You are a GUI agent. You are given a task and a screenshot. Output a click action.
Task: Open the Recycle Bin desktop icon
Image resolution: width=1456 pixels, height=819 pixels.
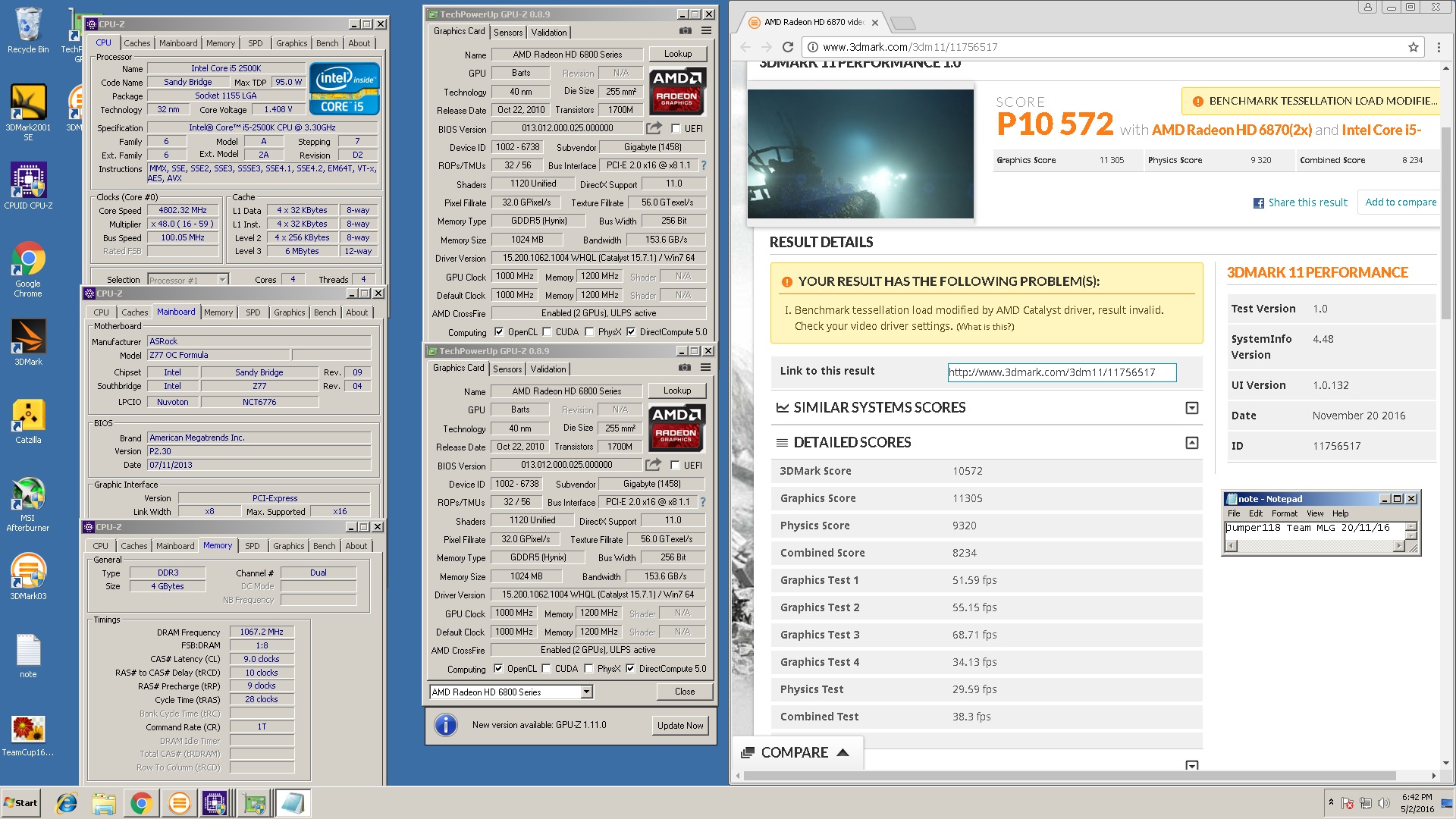tap(28, 30)
